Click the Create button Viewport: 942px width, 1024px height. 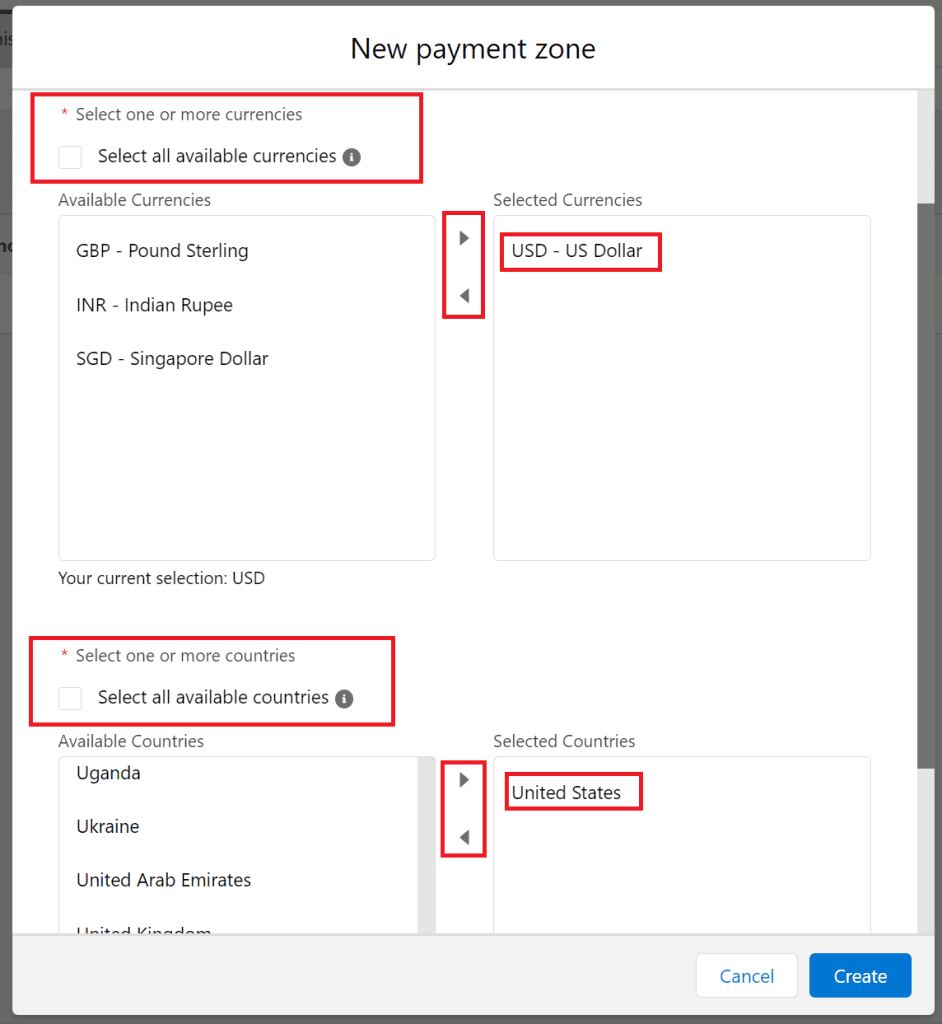tap(860, 976)
